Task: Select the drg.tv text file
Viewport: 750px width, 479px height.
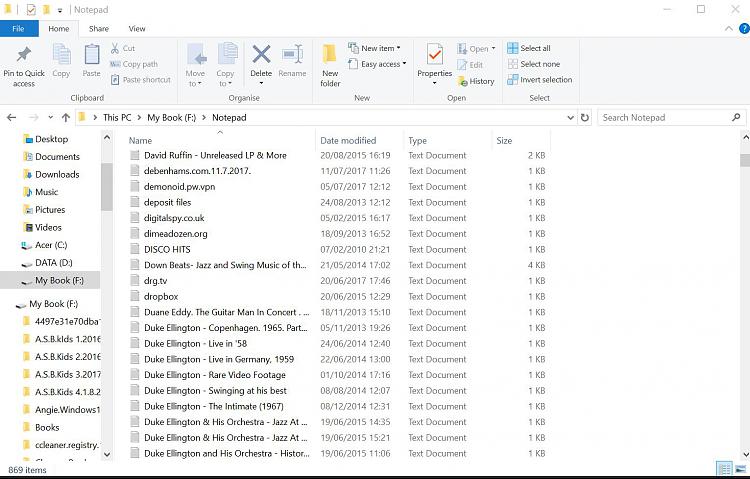Action: 155,281
